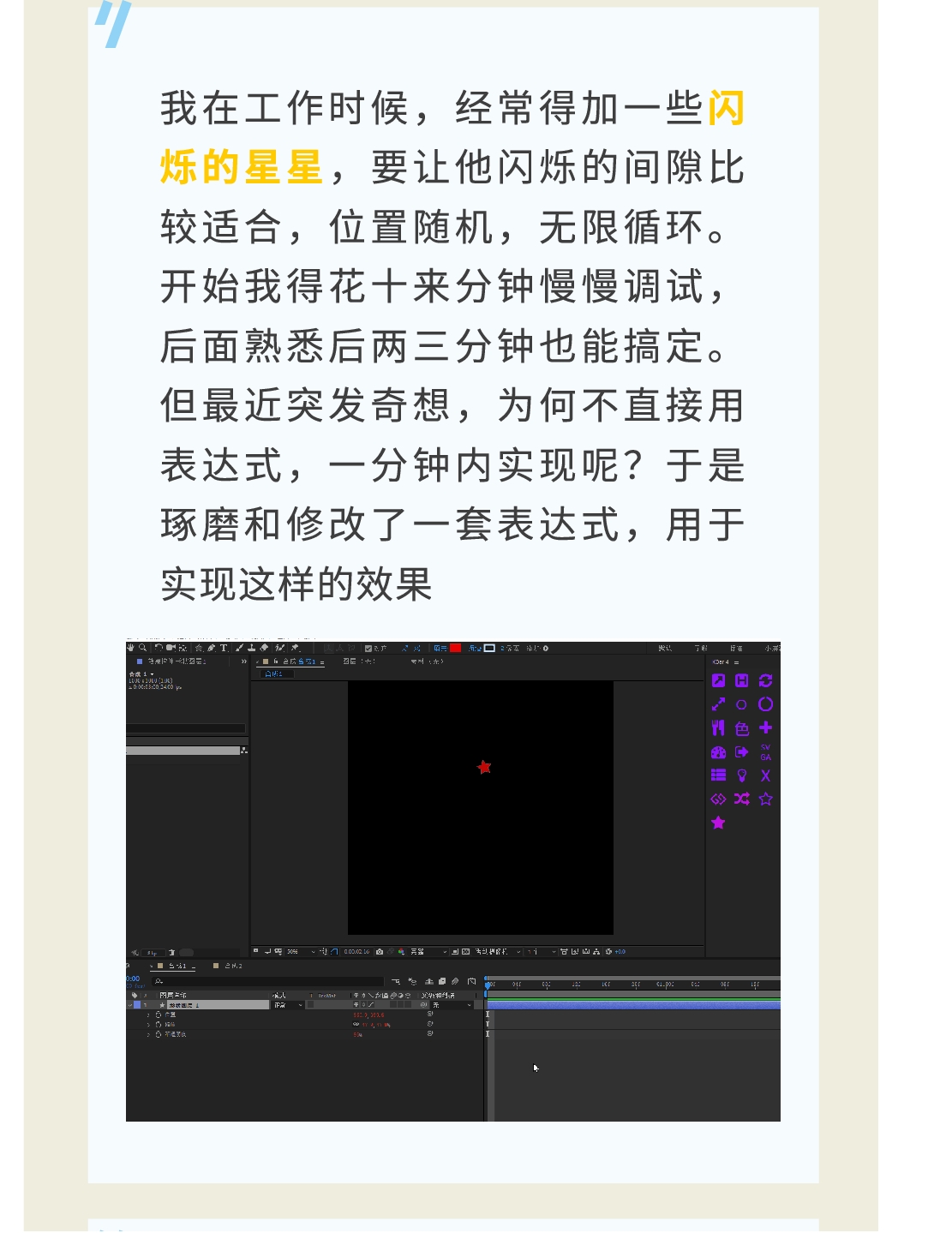Click the outlined star icon in KDer panel

point(766,799)
